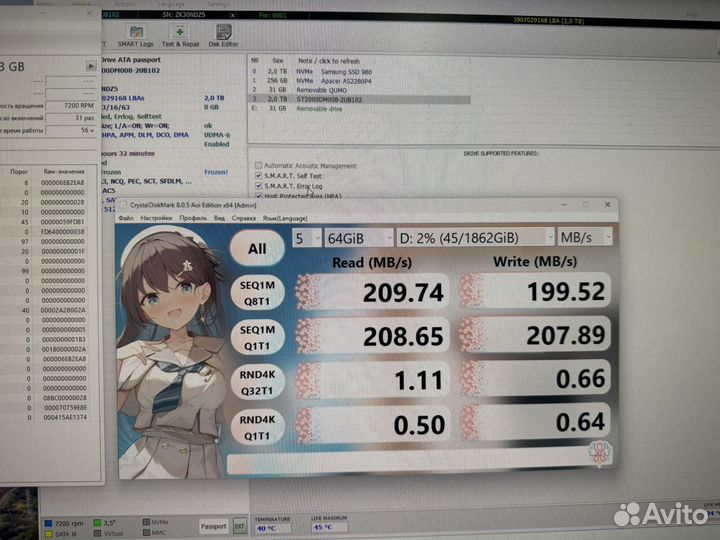This screenshot has width=720, height=540.
Task: Open the Файл menu in CrystalDiskMark
Action: point(126,218)
